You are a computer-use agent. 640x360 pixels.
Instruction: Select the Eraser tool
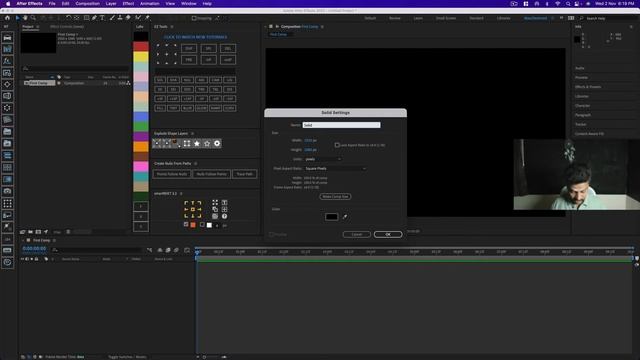(x=128, y=18)
